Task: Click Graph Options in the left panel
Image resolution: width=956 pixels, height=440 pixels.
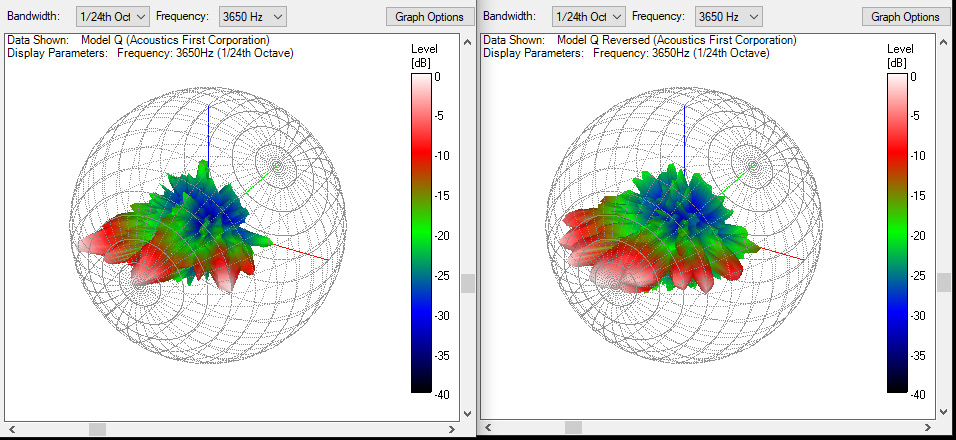Action: 430,16
